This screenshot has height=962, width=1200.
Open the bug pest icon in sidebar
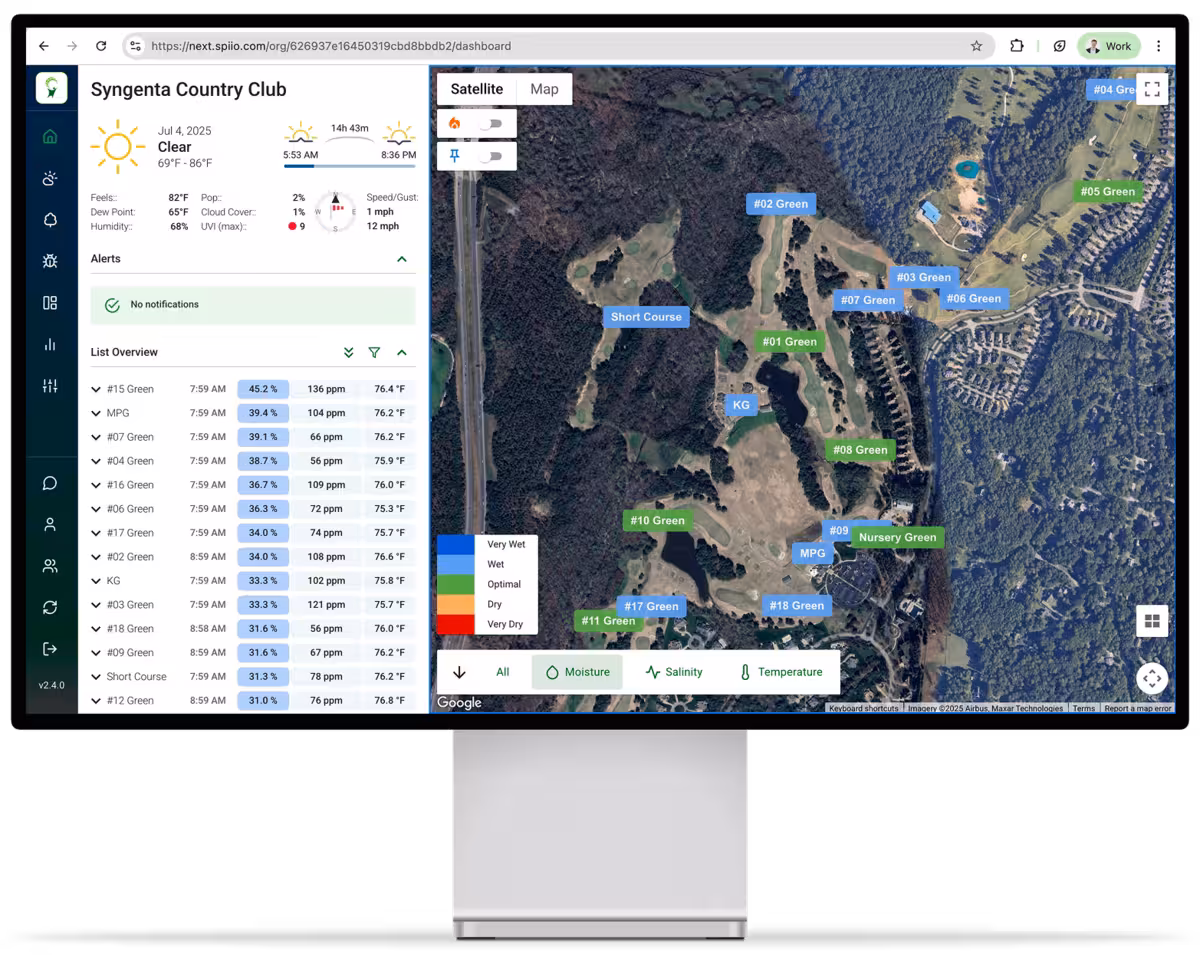[50, 261]
